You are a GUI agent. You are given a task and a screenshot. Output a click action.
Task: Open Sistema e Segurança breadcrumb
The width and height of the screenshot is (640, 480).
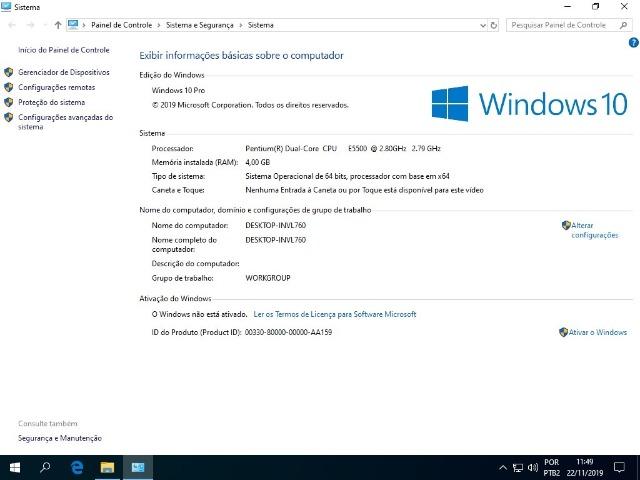click(200, 25)
